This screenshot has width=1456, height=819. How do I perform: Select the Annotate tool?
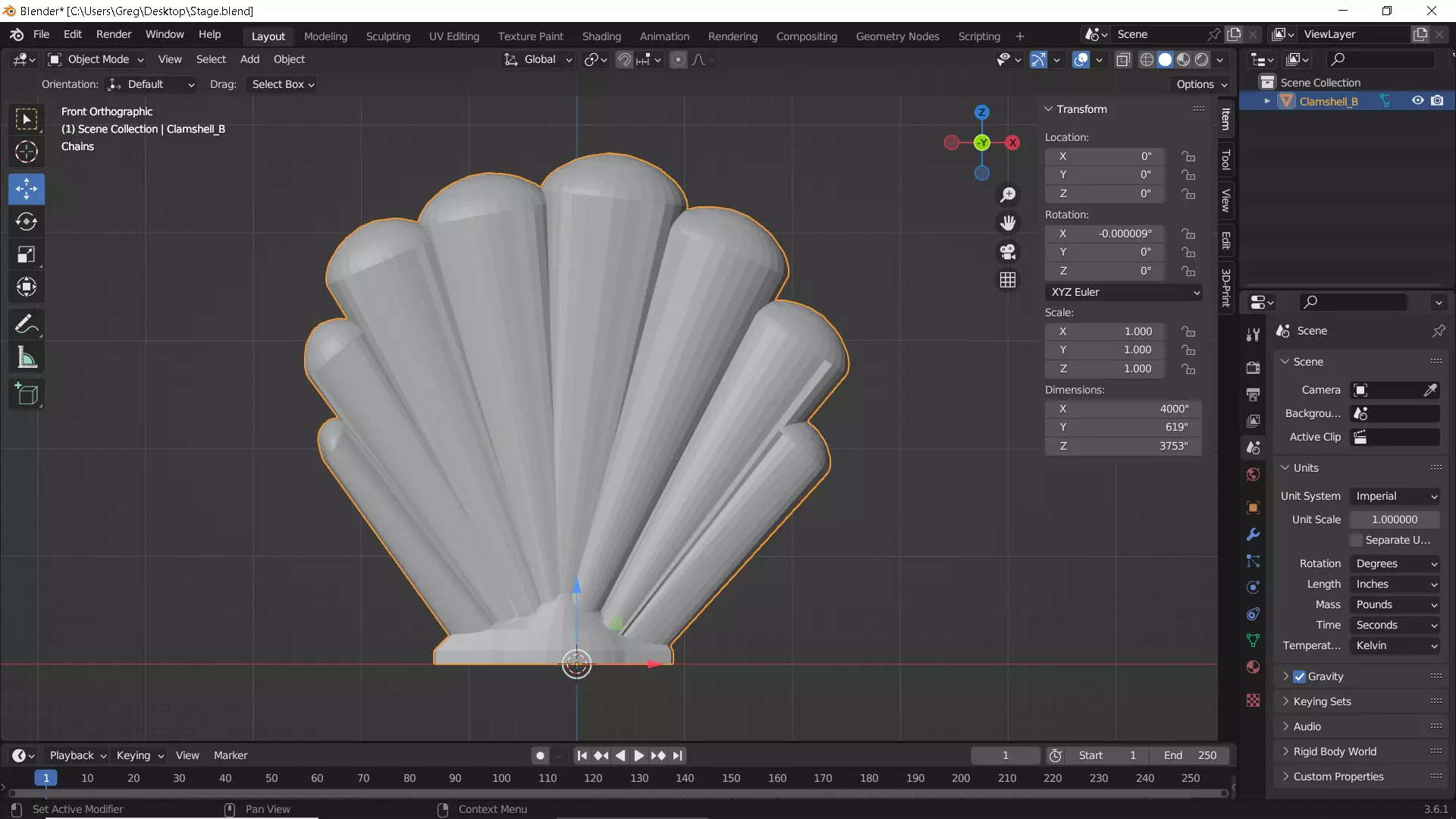pyautogui.click(x=27, y=325)
